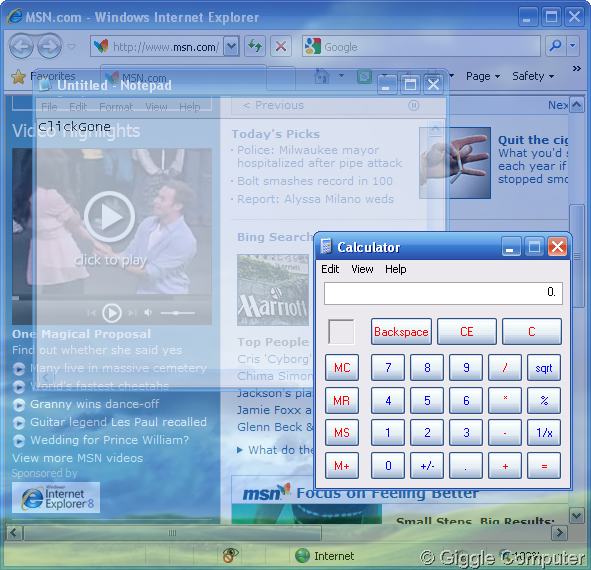591x570 pixels.
Task: Click the C clear button in Calculator
Action: pos(531,332)
